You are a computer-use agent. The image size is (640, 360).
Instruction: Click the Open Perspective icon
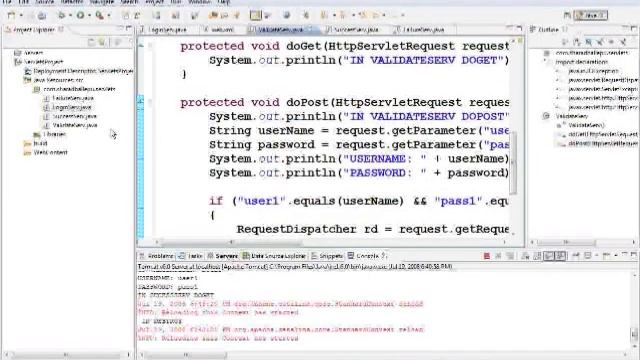coord(567,15)
